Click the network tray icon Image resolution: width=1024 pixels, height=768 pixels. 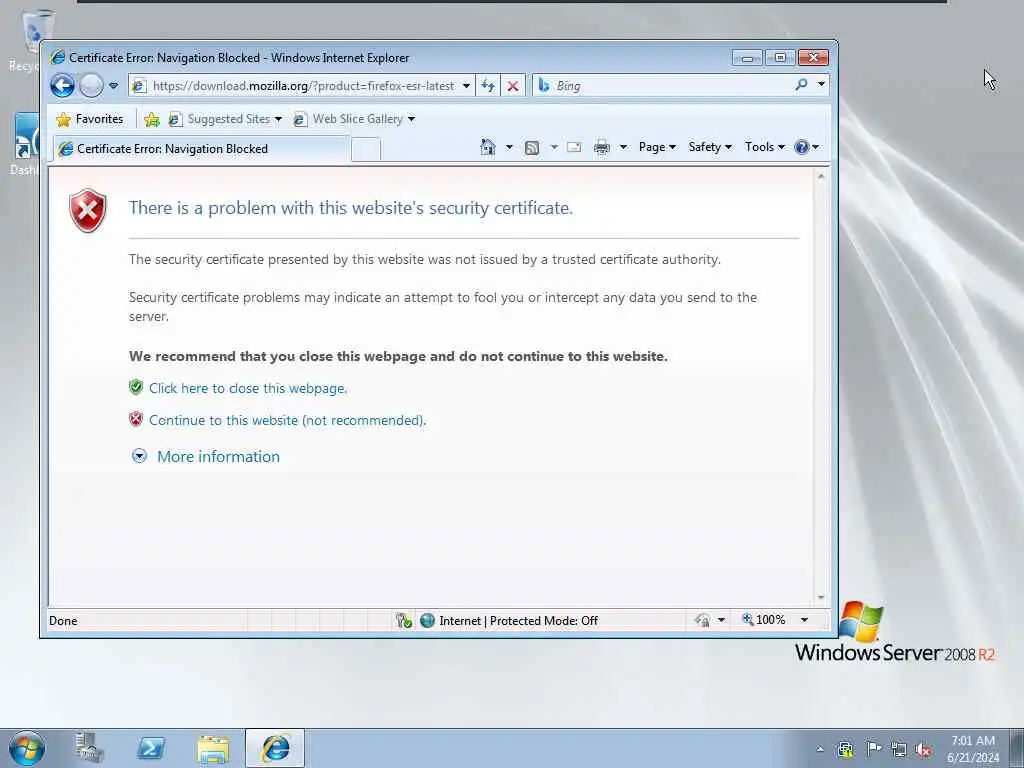pos(899,749)
